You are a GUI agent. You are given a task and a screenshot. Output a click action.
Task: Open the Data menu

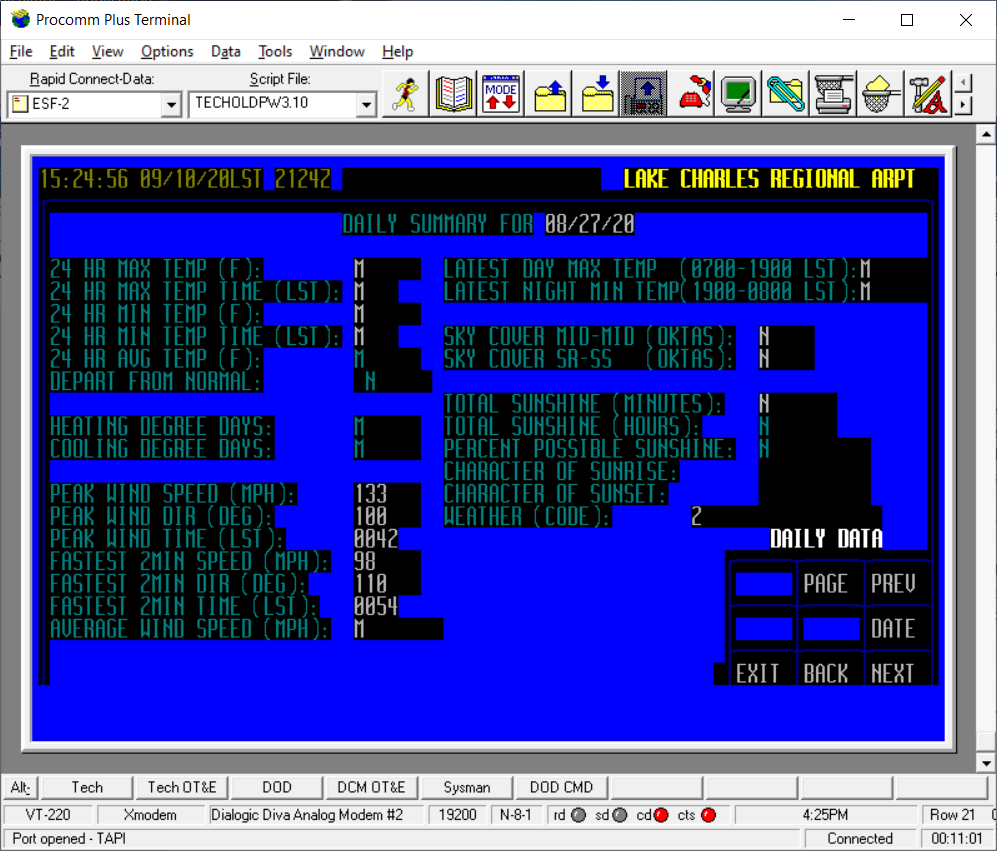pos(226,52)
